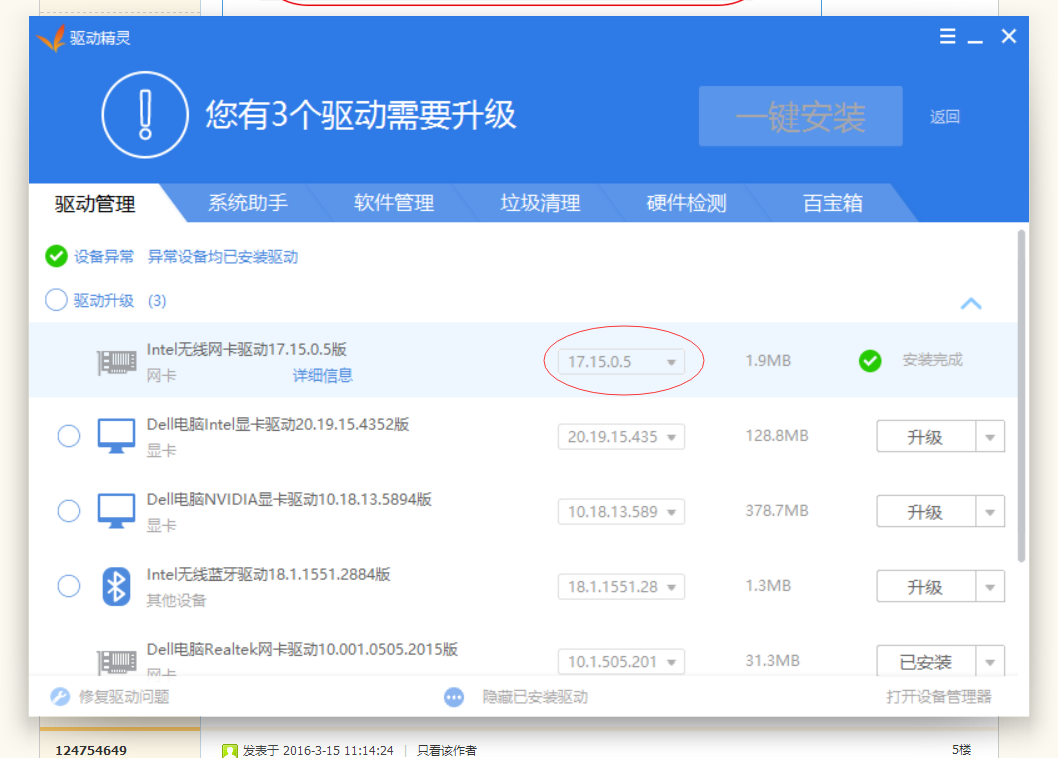Collapse the 驱动升级 section chevron
1058x758 pixels.
point(971,304)
